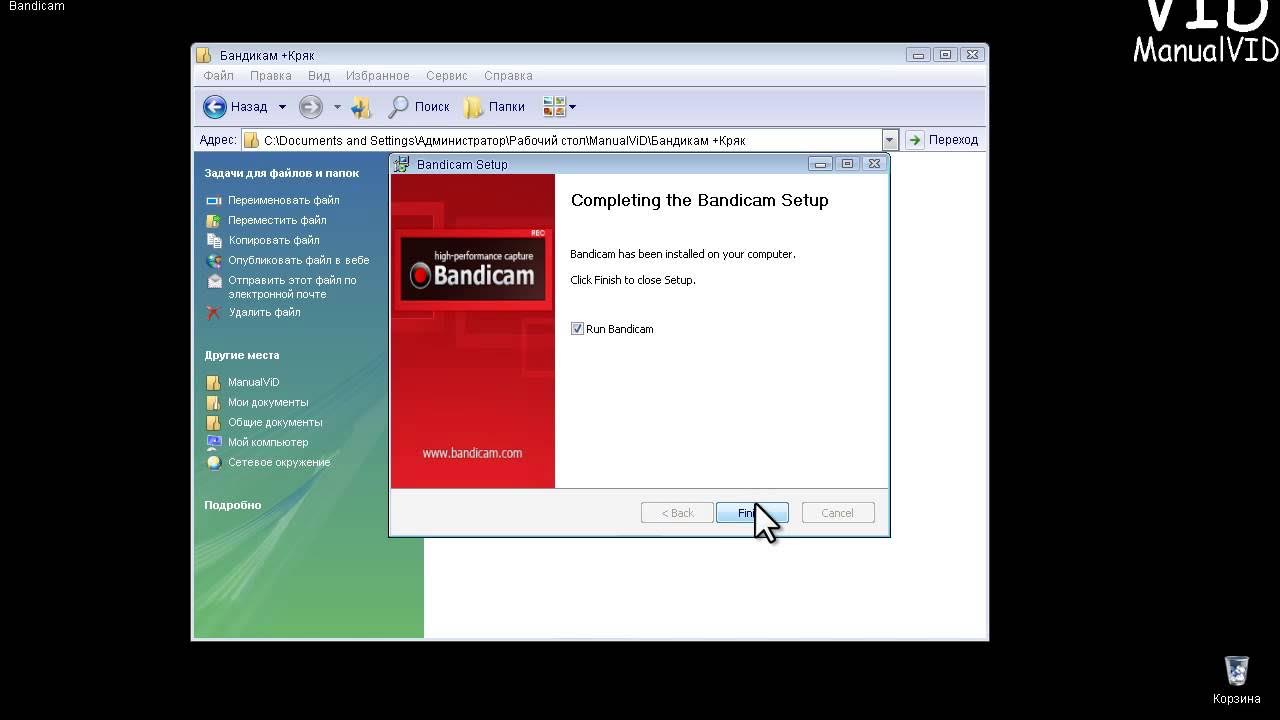Viewport: 1280px width, 720px height.
Task: Click the folder Up icon
Action: click(x=362, y=107)
